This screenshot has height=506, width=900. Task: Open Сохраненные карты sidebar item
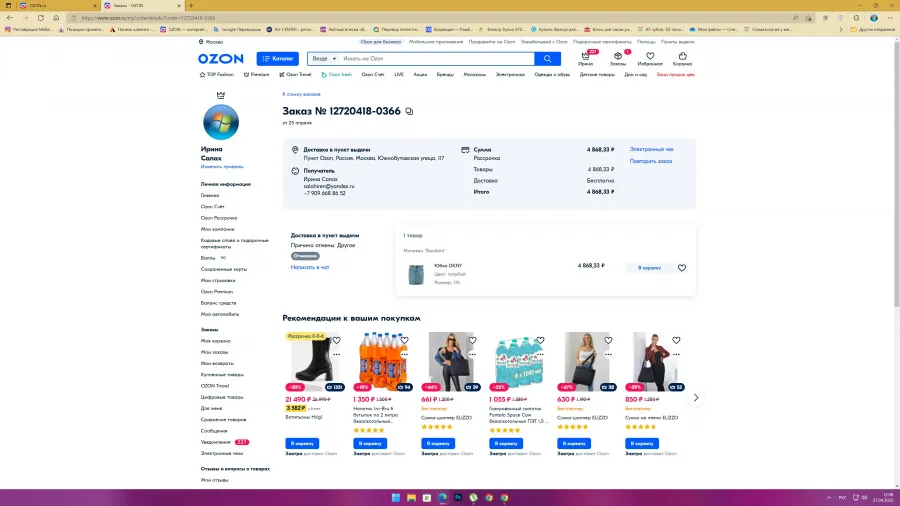pos(224,269)
